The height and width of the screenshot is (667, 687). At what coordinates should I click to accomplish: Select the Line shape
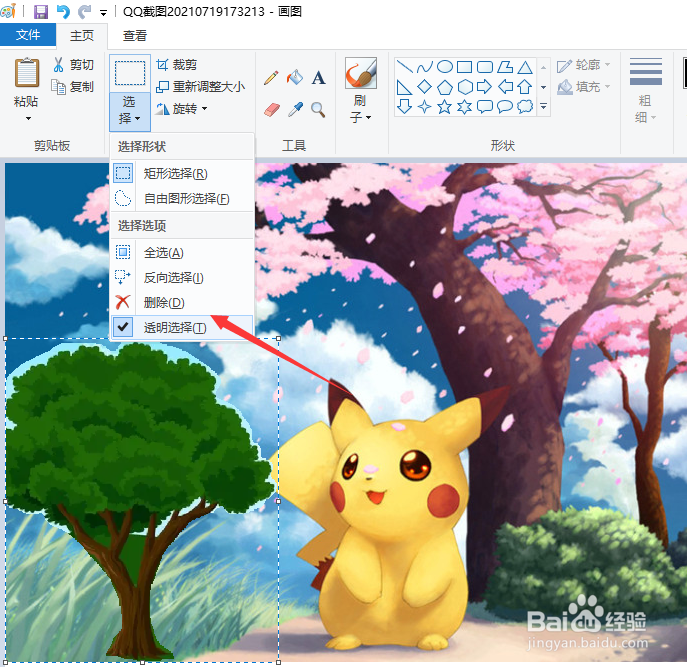pyautogui.click(x=404, y=67)
